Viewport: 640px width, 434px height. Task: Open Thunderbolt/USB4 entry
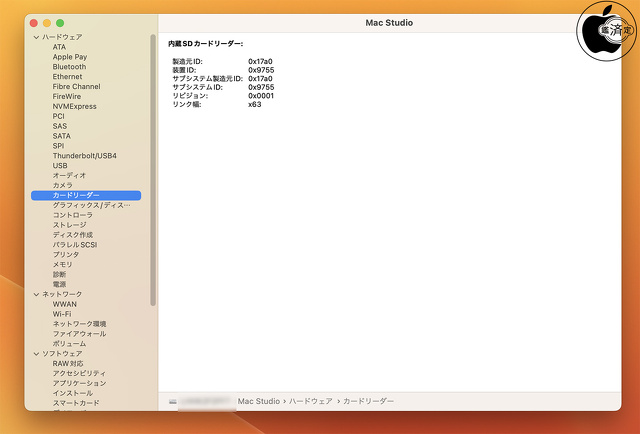[84, 156]
